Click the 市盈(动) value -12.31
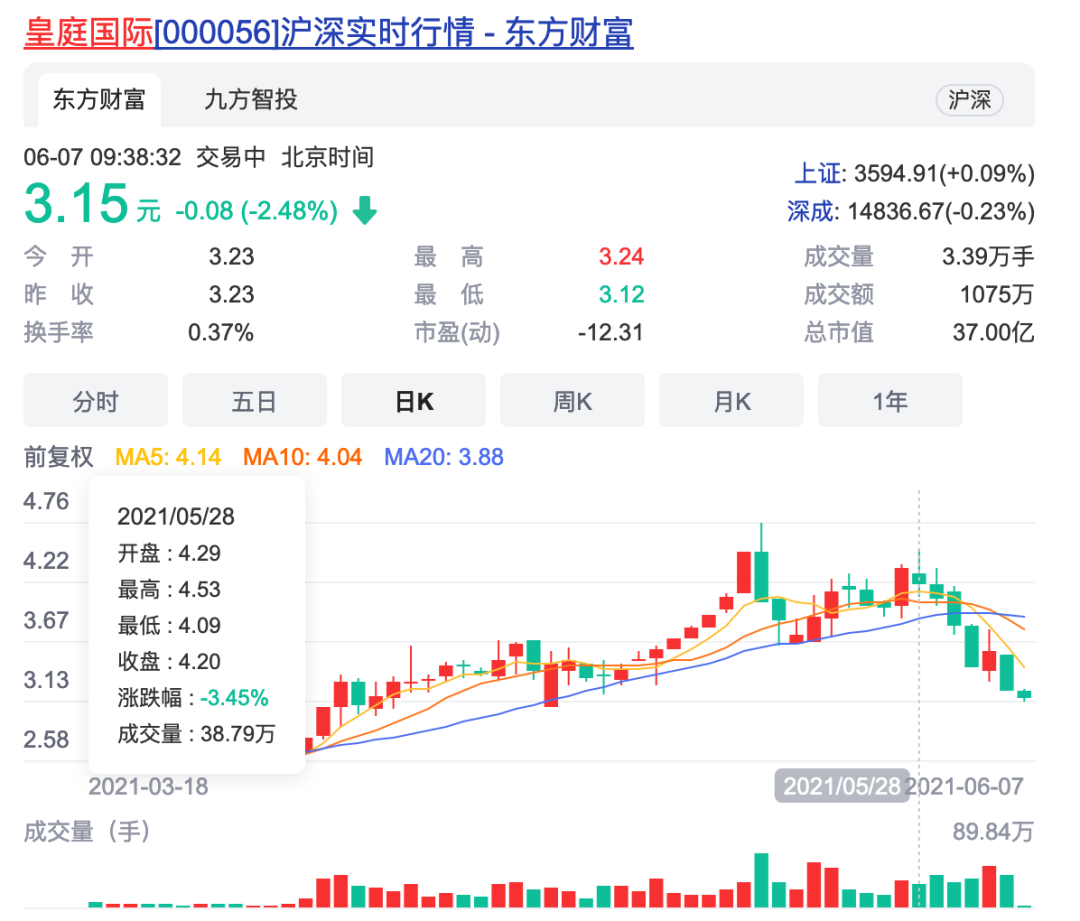The height and width of the screenshot is (921, 1080). point(610,332)
